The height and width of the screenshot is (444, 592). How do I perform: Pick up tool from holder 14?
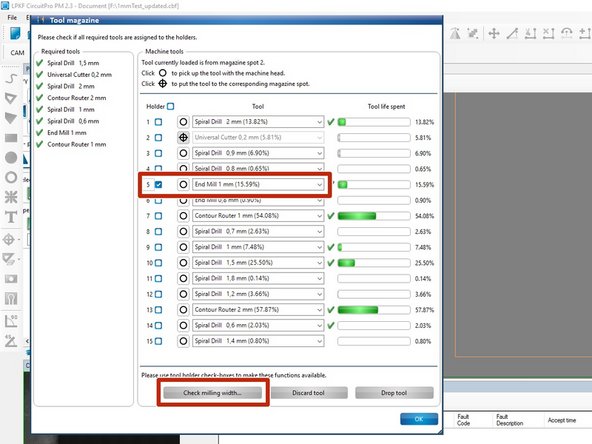pos(183,325)
